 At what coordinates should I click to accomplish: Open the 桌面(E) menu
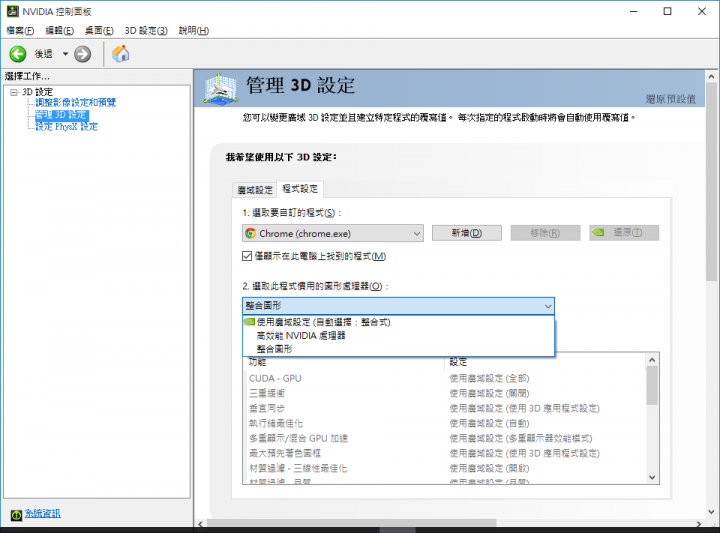pyautogui.click(x=99, y=31)
